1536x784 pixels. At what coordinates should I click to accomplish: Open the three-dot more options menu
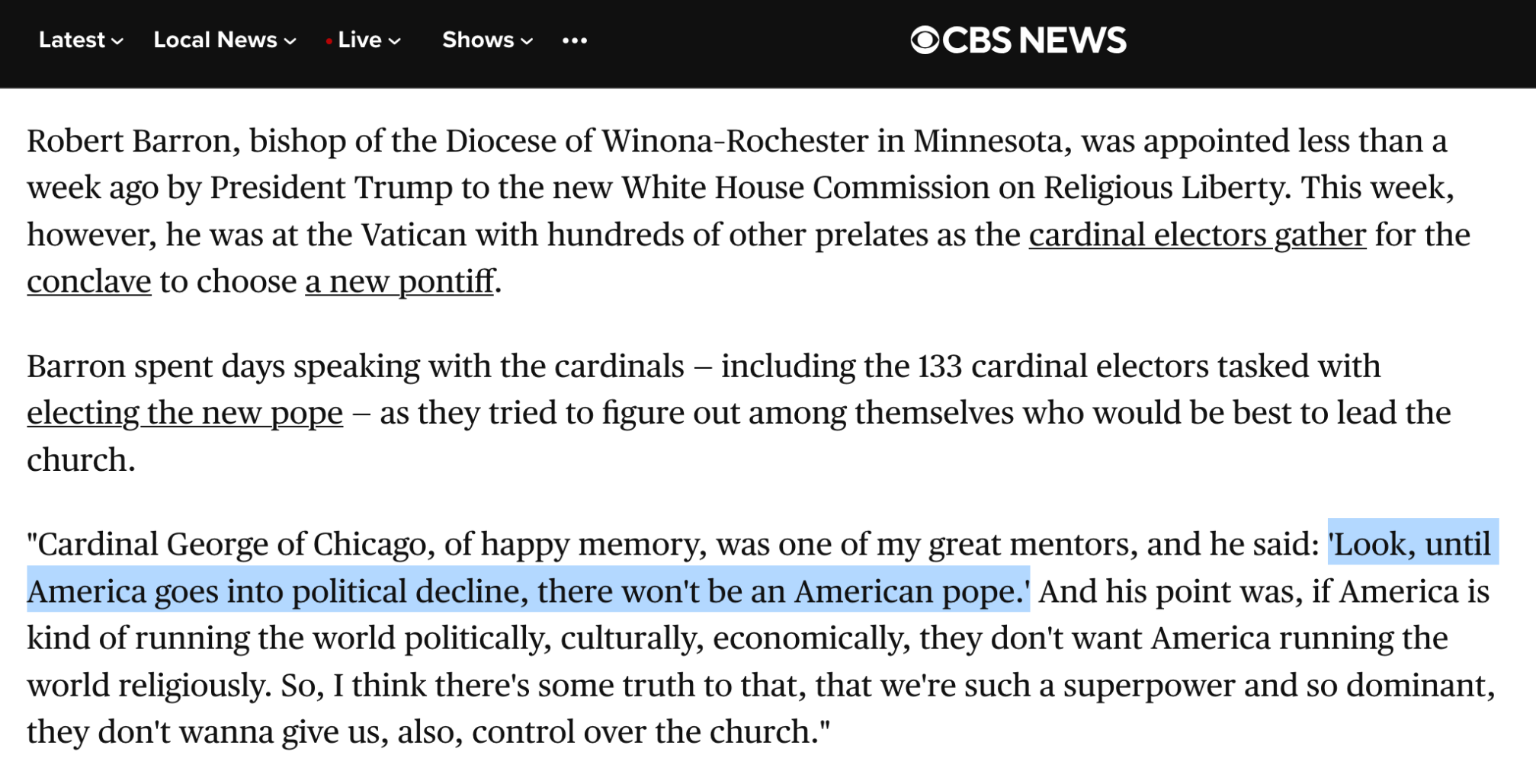(x=575, y=40)
